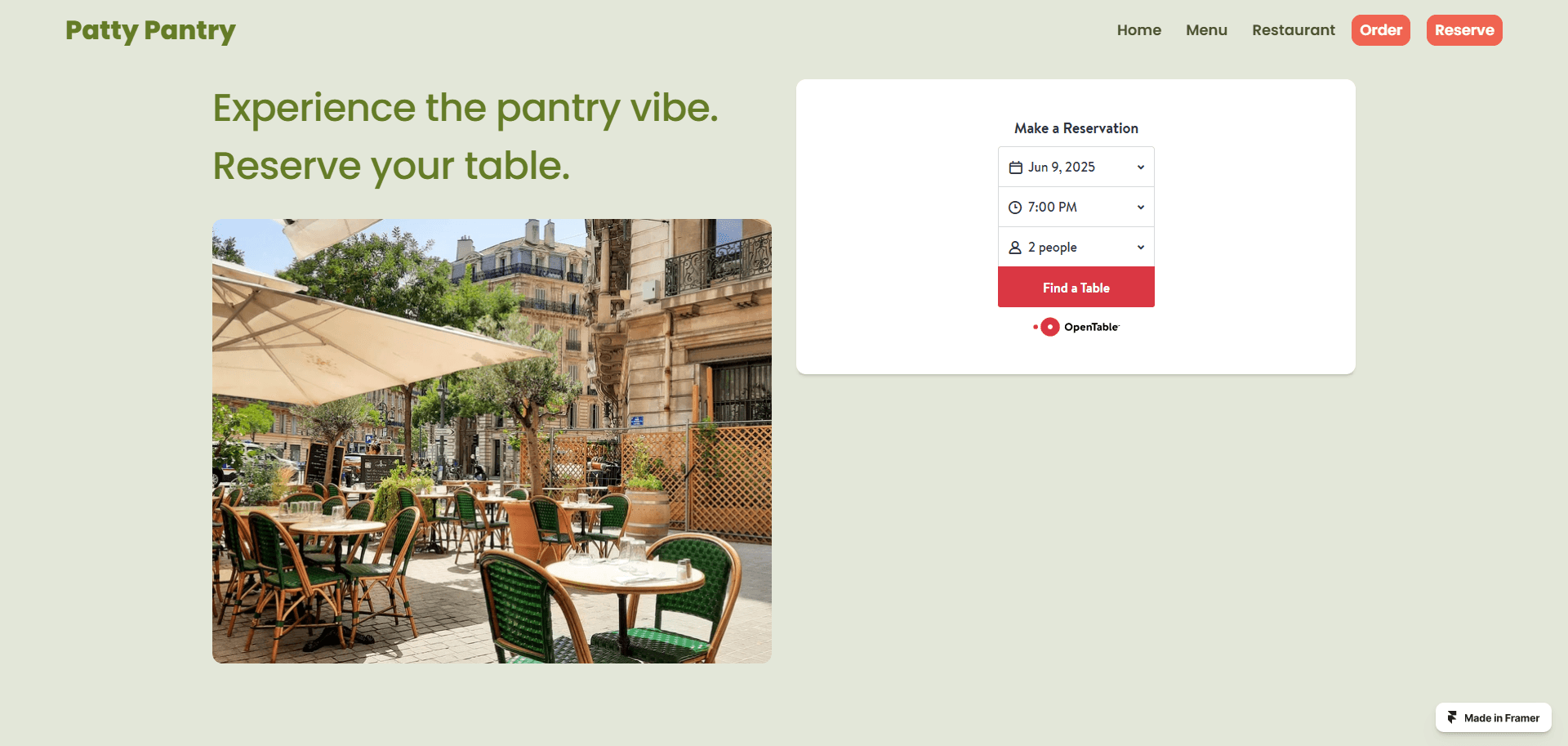1568x746 pixels.
Task: Go to the Home nav link
Action: [x=1139, y=30]
